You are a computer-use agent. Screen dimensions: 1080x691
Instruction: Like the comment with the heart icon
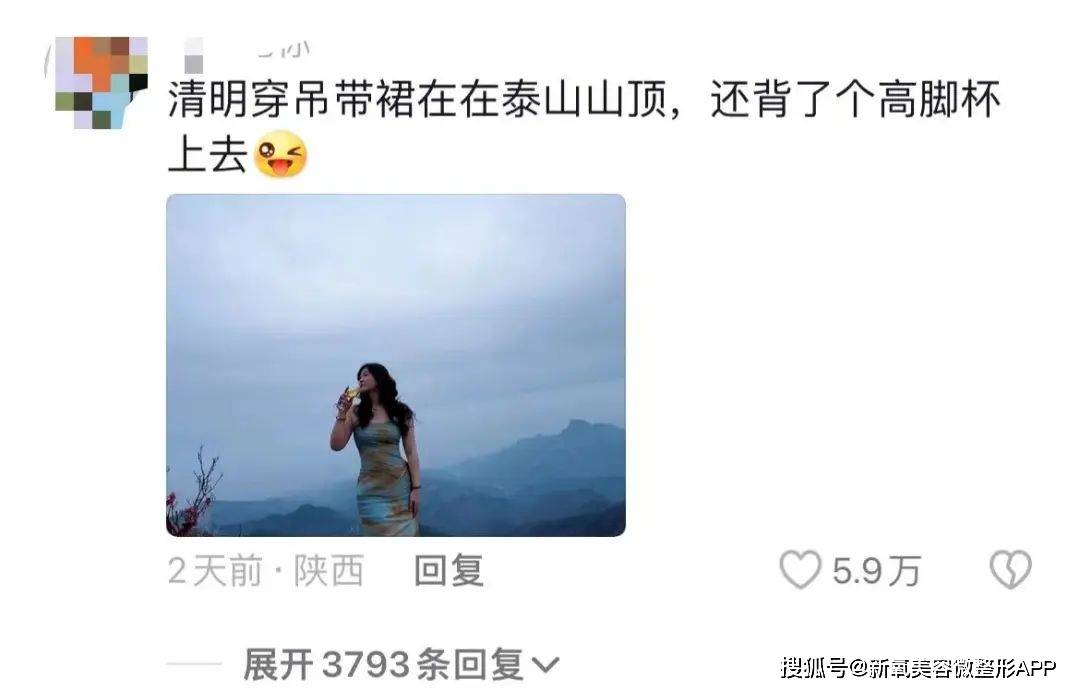tap(800, 570)
